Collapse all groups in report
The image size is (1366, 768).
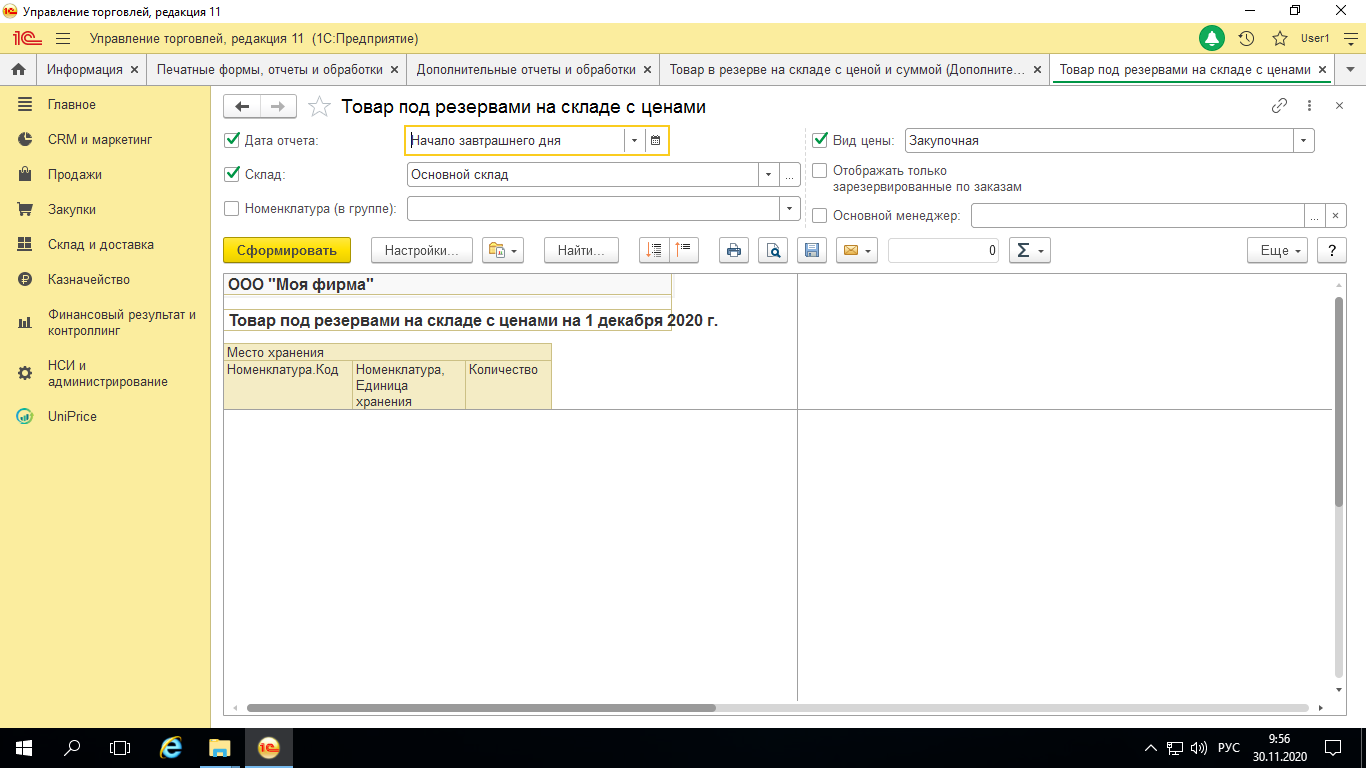click(x=684, y=250)
